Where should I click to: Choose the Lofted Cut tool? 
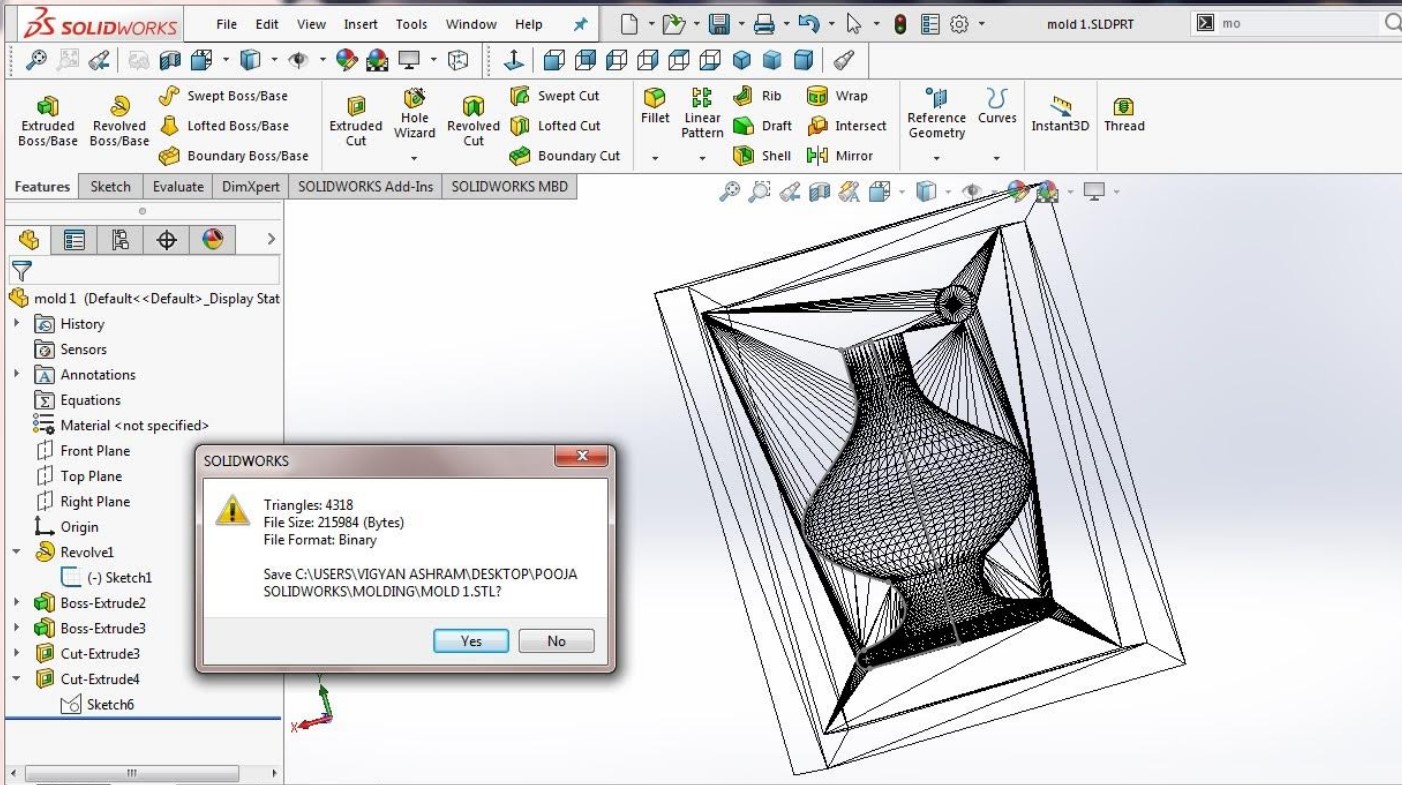[555, 126]
